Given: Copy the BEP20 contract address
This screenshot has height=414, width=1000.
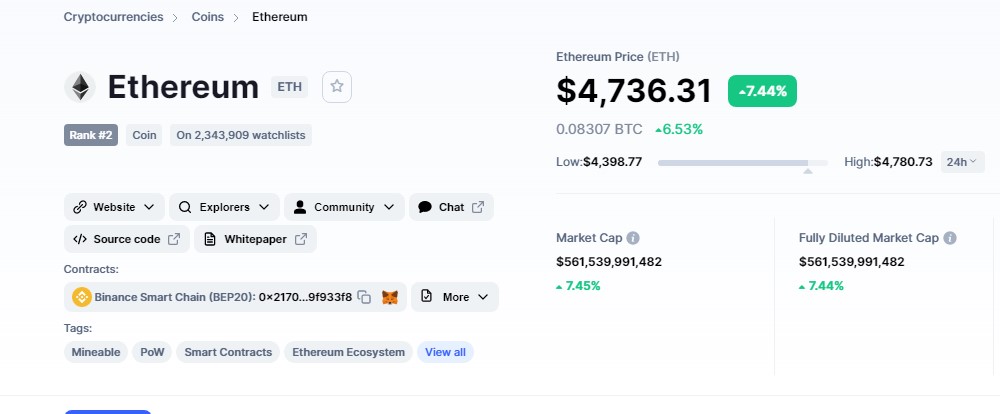Looking at the screenshot, I should (x=365, y=297).
